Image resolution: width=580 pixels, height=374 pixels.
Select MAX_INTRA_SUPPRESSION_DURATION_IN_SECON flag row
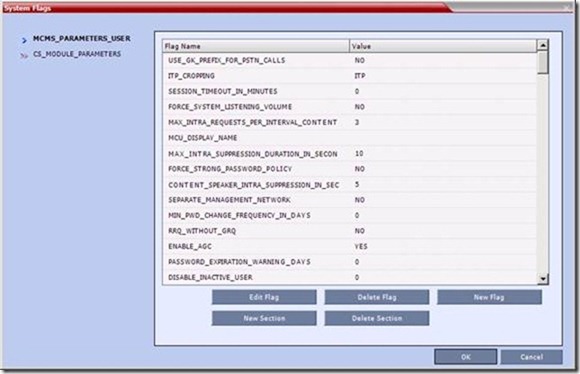(350, 154)
